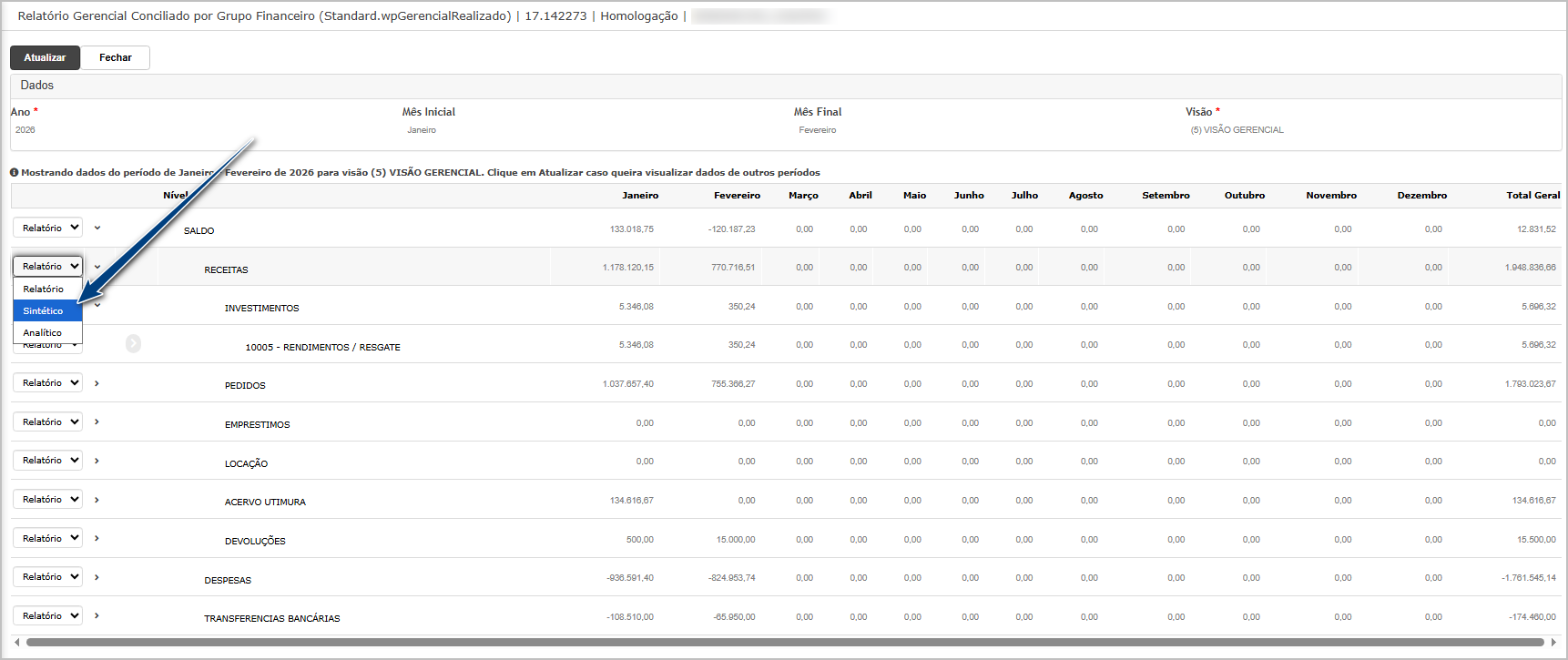Viewport: 1568px width, 660px height.
Task: Click the horizontal scrollbar track
Action: (x=785, y=642)
